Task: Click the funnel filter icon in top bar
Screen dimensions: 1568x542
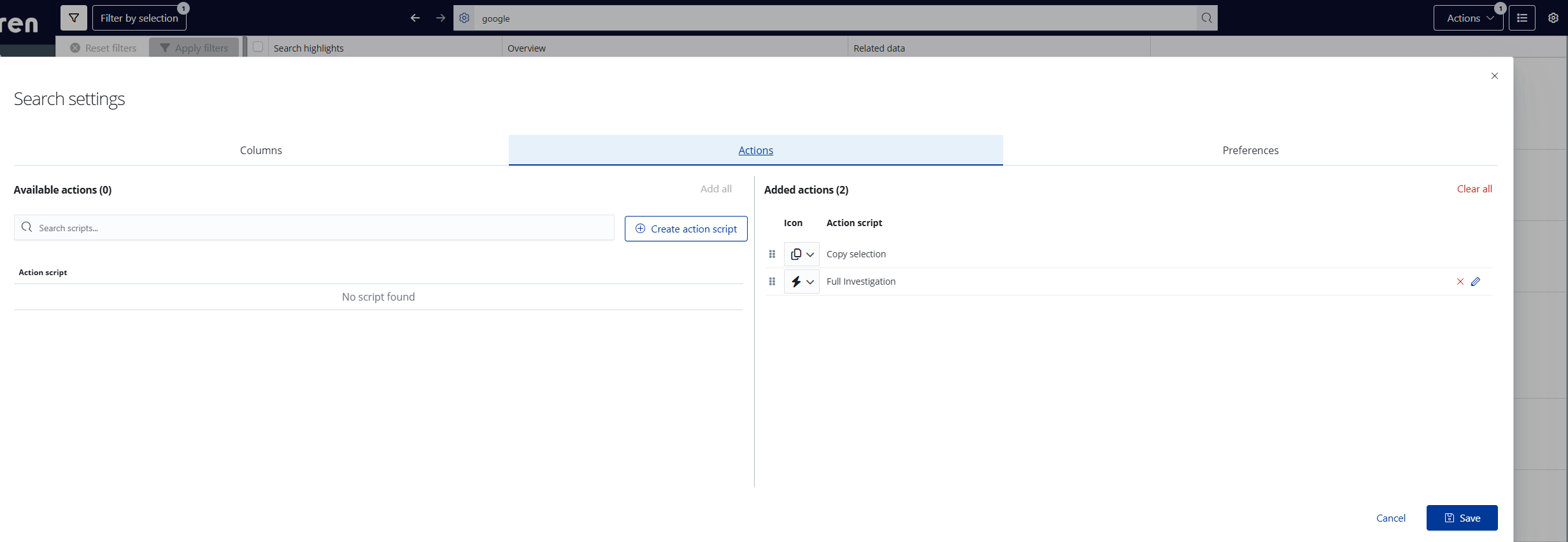Action: (x=74, y=18)
